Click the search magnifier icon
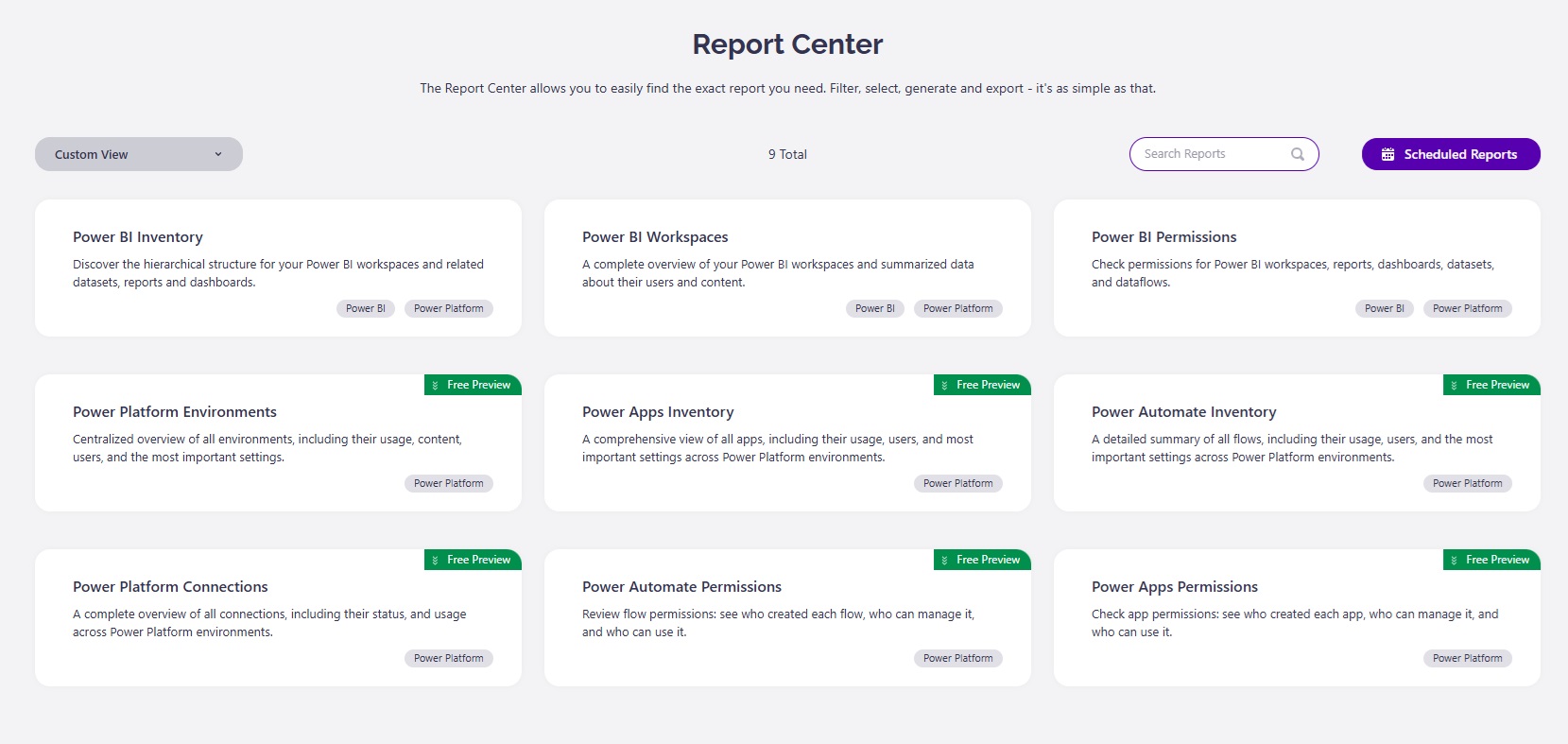This screenshot has height=744, width=1568. click(1298, 154)
